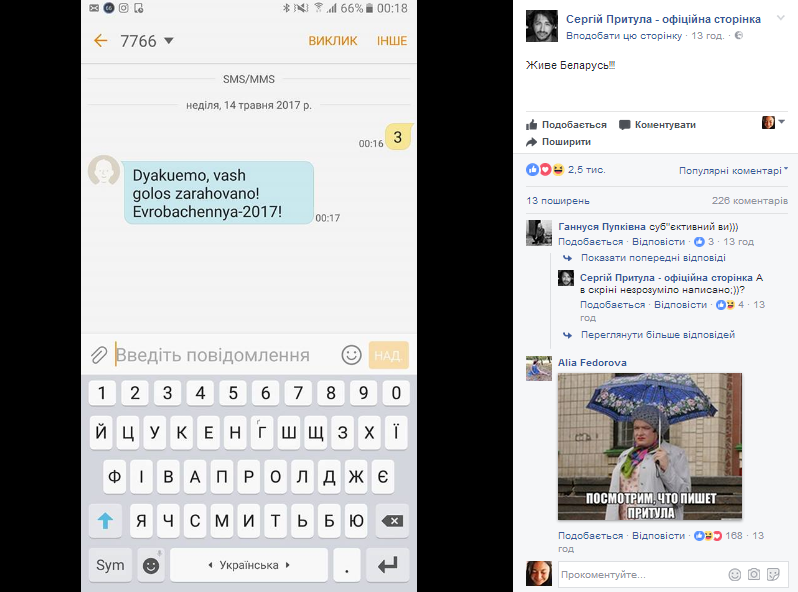
Task: Expand Переглянути більше відповідей replies
Action: tap(657, 335)
